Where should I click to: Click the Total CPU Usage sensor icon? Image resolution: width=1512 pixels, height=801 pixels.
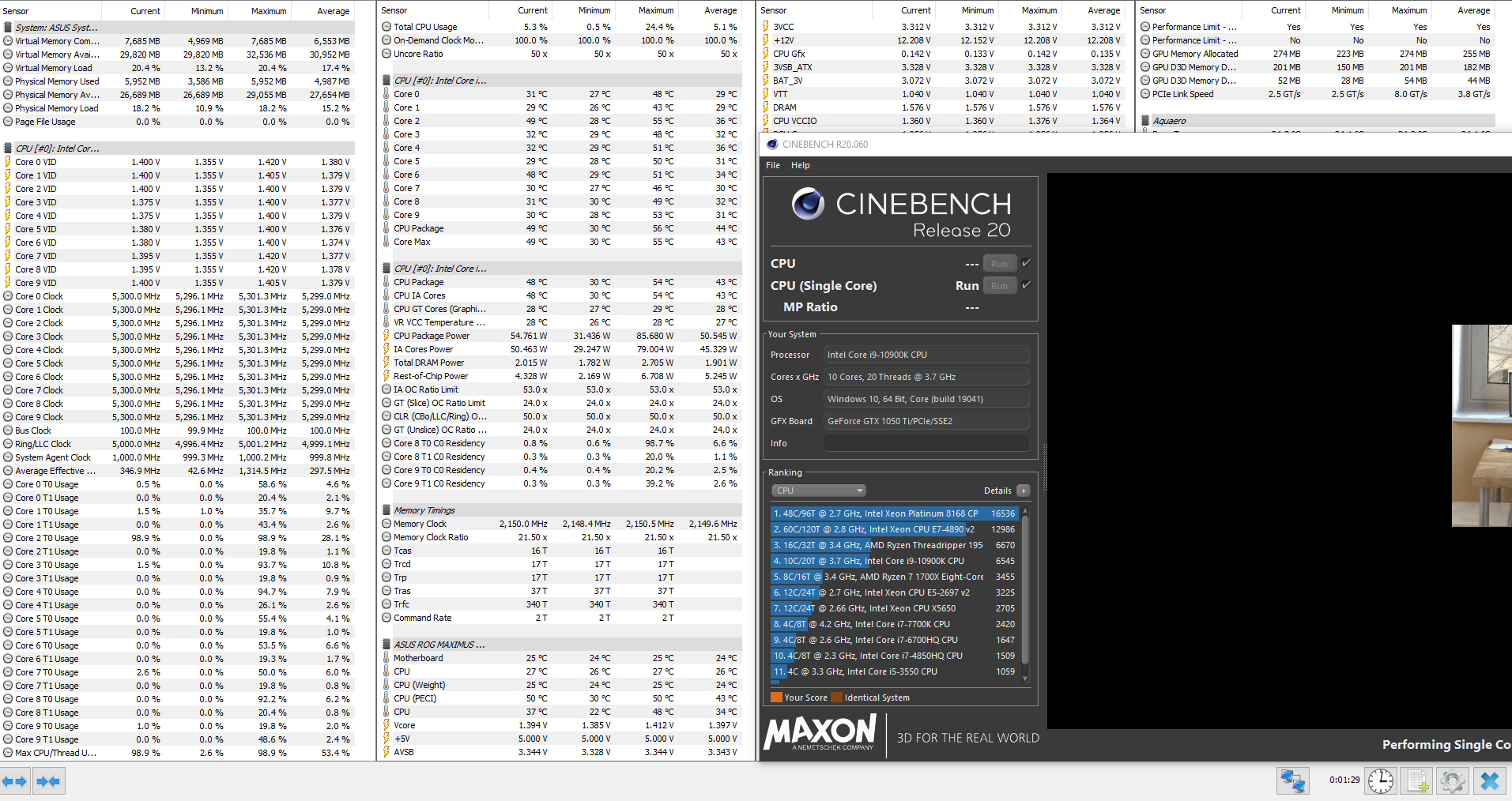(386, 27)
